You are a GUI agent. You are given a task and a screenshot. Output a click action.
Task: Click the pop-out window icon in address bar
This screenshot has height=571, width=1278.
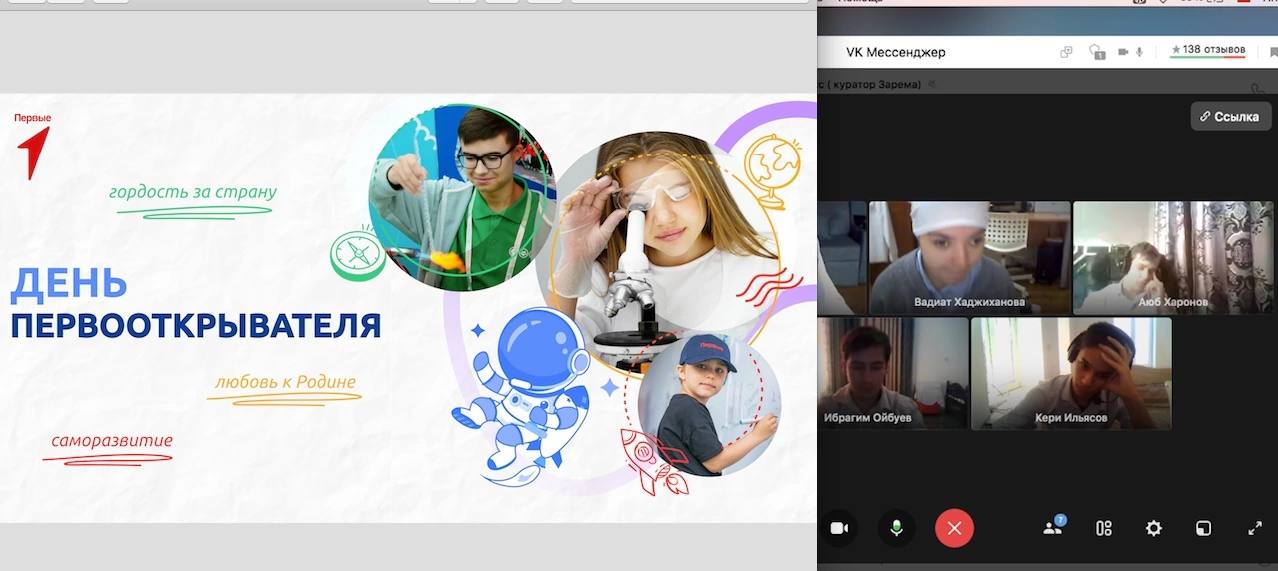pos(1066,52)
